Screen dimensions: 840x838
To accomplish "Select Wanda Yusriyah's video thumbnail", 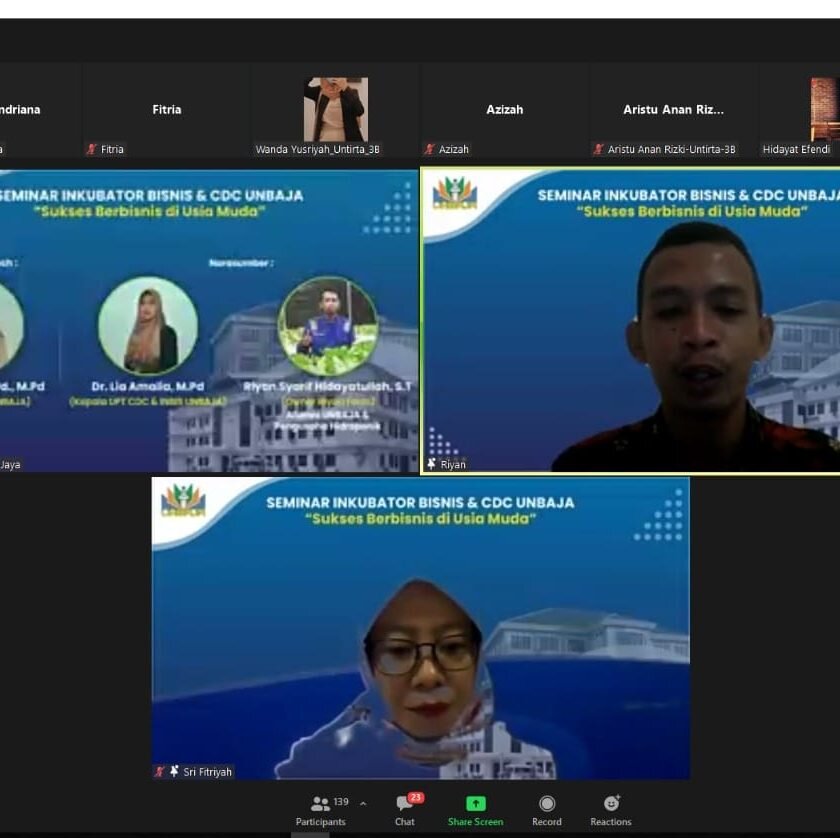I will [x=336, y=109].
